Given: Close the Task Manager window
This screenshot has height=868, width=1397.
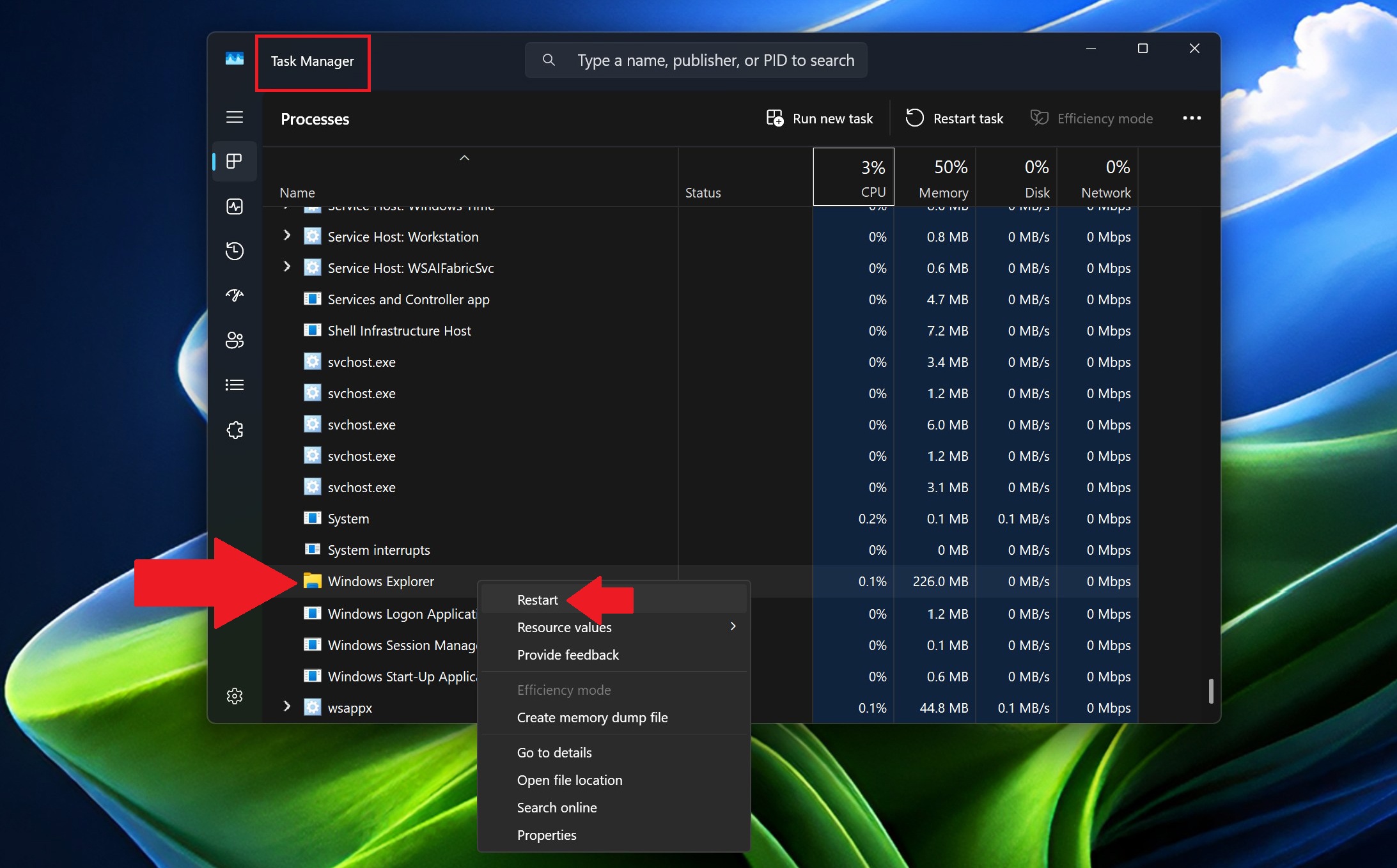Looking at the screenshot, I should [x=1194, y=48].
